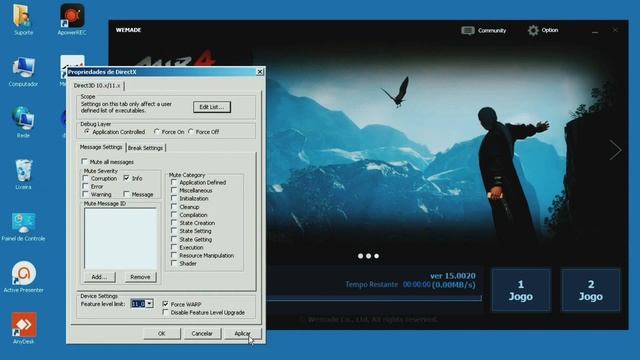Open the Lixeira recycle bin icon
This screenshot has width=640, height=360.
click(23, 174)
